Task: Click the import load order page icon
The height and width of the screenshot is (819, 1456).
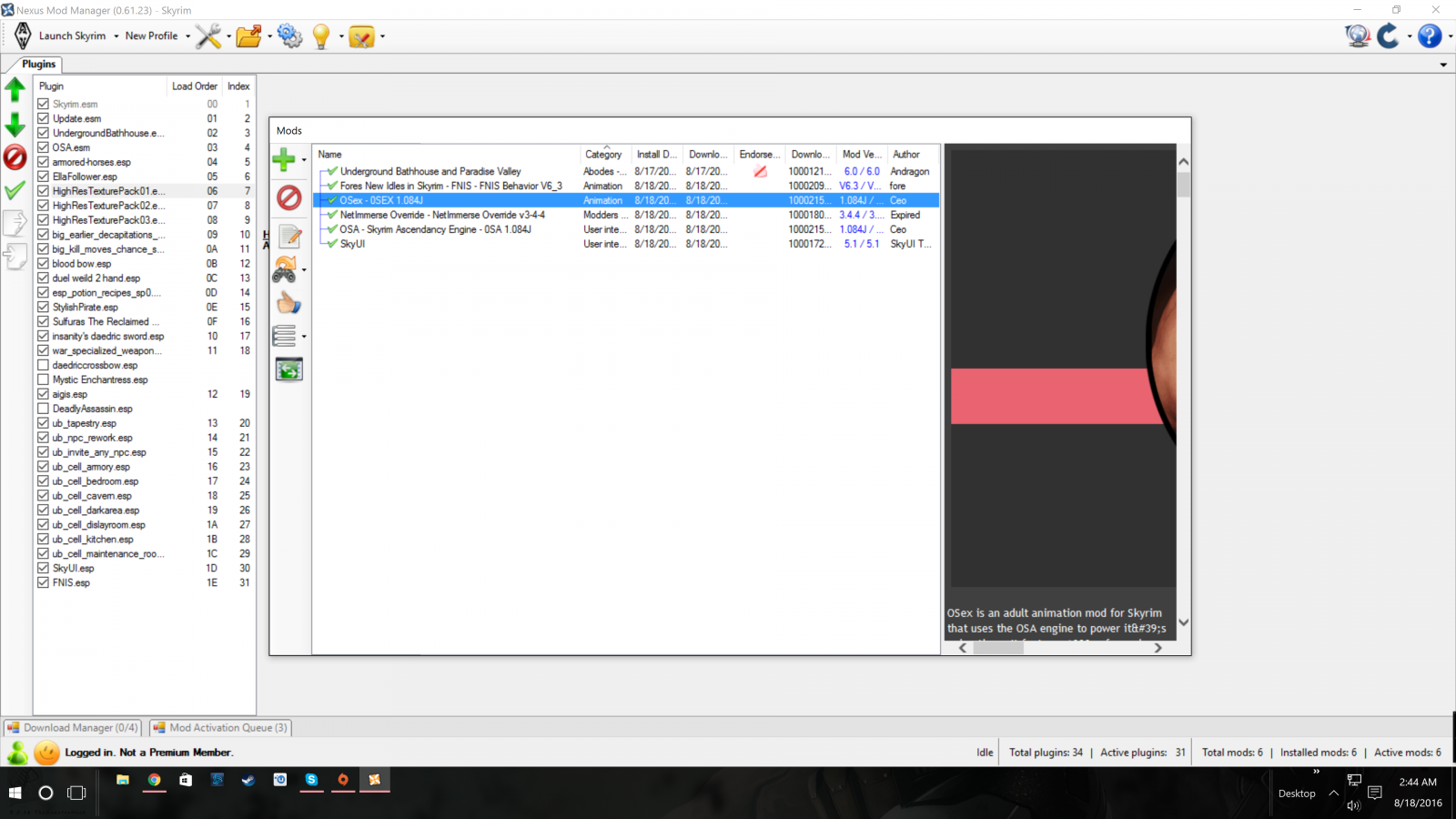Action: (x=15, y=257)
